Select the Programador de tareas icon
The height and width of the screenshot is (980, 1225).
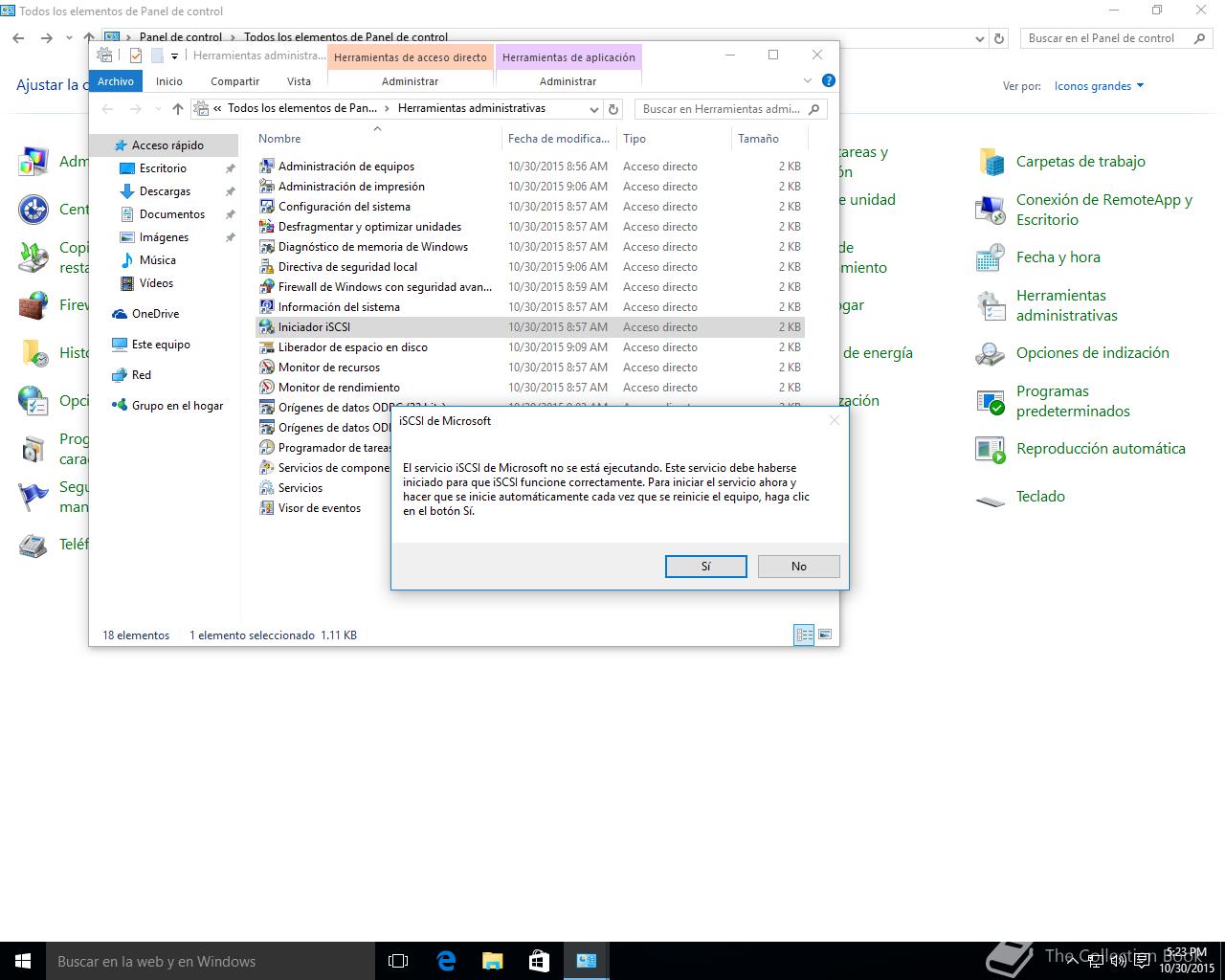(x=267, y=448)
